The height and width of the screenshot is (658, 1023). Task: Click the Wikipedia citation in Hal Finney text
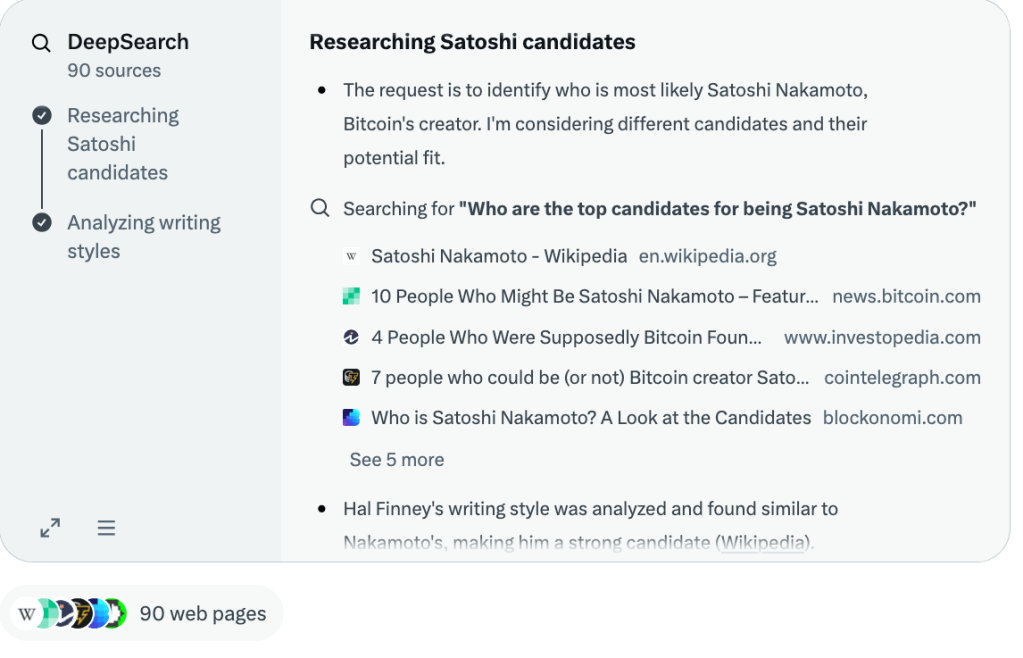coord(764,543)
